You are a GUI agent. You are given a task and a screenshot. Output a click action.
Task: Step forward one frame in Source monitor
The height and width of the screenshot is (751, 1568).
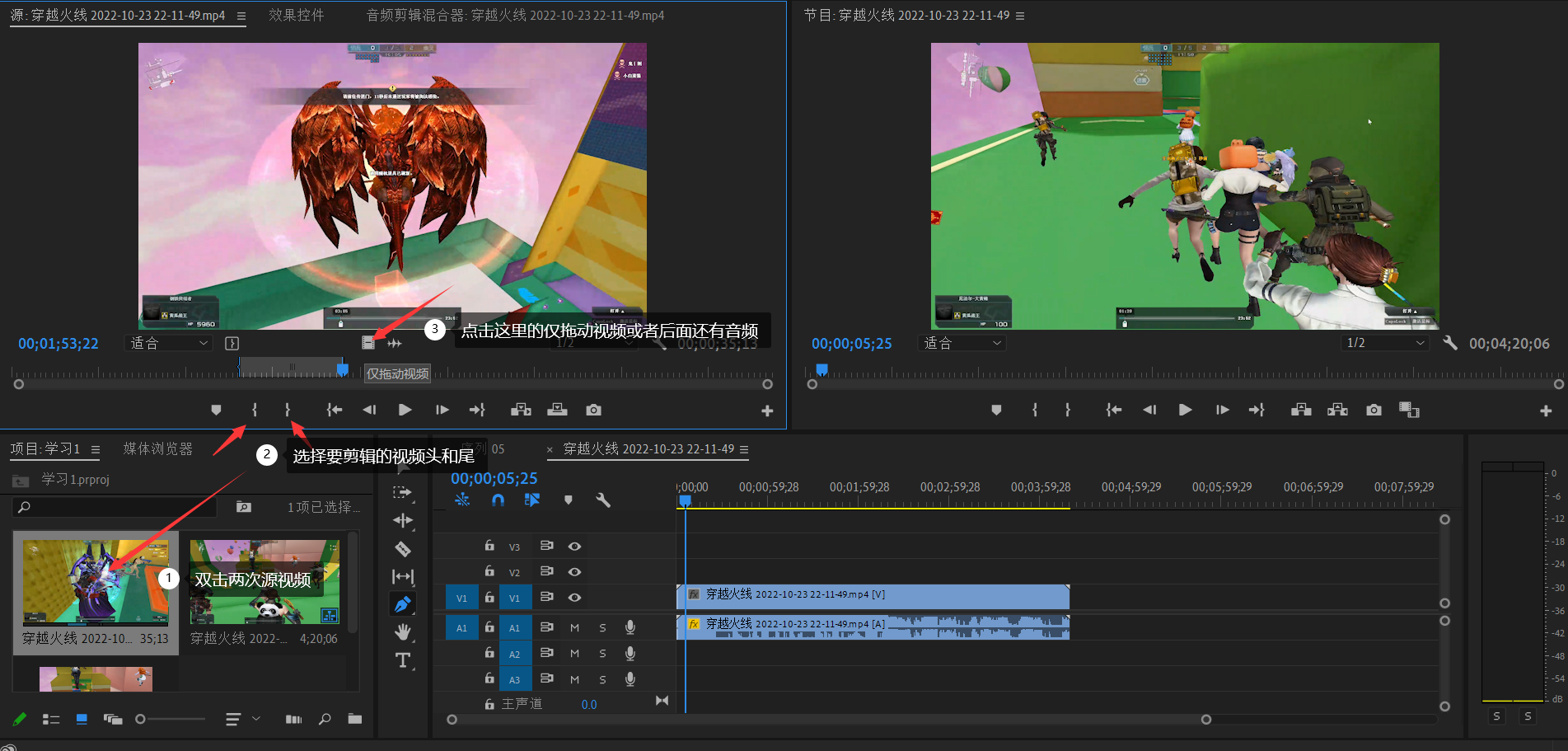442,410
